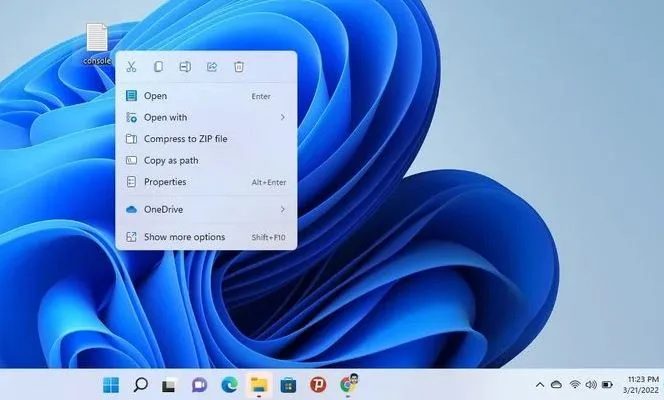This screenshot has height=400, width=664.
Task: Open Microsoft Store from taskbar
Action: coord(288,385)
